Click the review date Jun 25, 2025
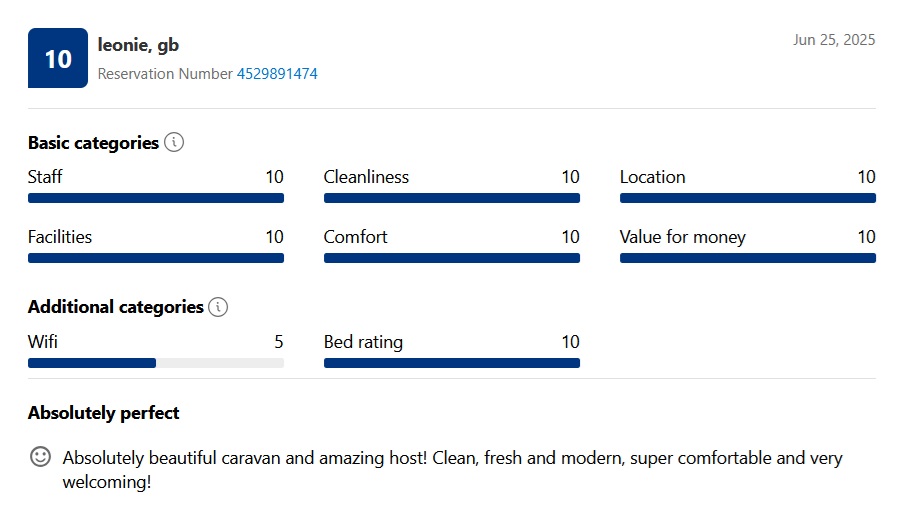The height and width of the screenshot is (507, 899). (834, 40)
